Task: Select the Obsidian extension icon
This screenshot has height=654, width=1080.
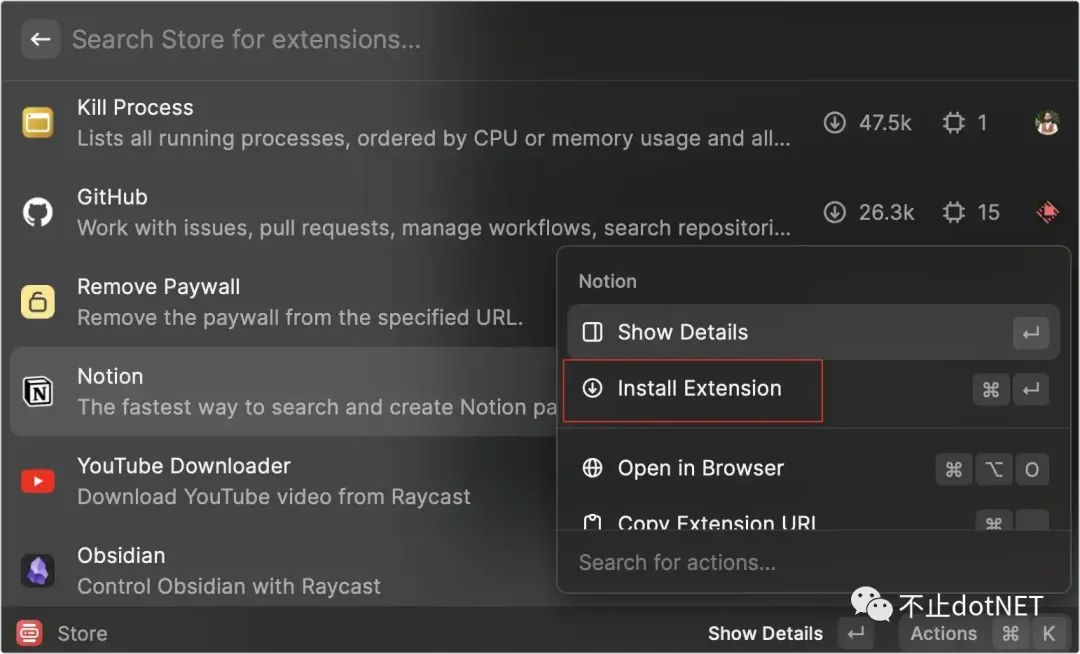Action: pyautogui.click(x=38, y=571)
